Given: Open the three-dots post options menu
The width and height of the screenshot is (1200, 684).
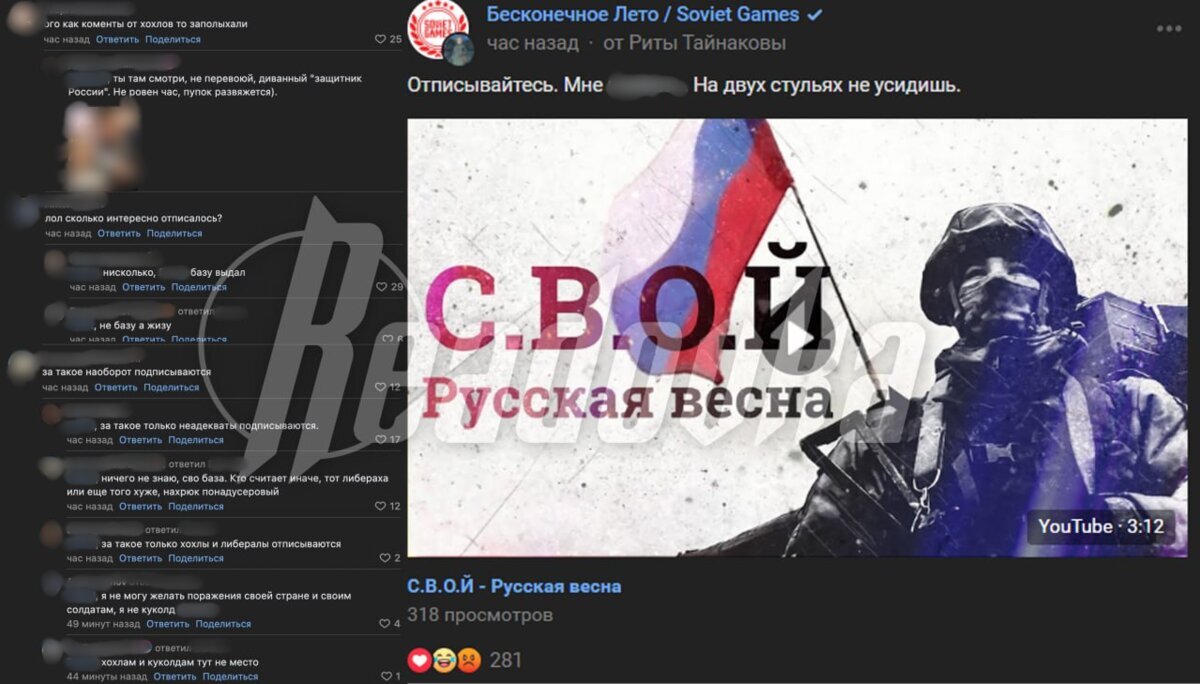Looking at the screenshot, I should pyautogui.click(x=1168, y=28).
